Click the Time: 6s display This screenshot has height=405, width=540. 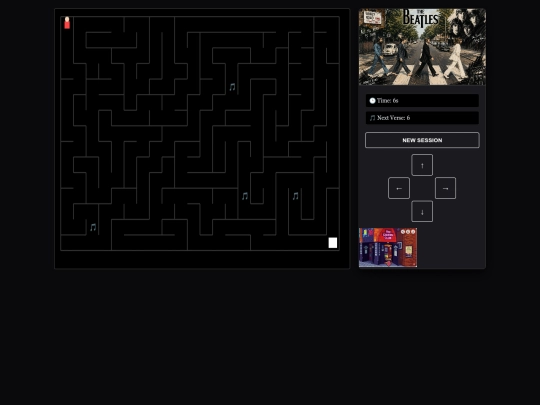(x=422, y=101)
